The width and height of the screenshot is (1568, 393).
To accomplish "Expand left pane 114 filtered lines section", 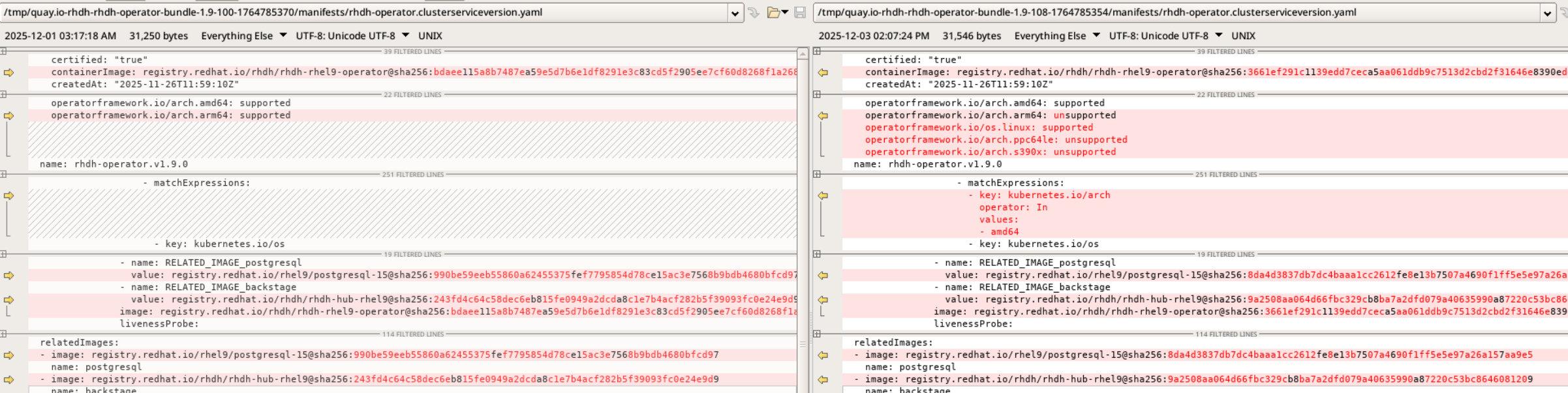I will tap(3, 334).
